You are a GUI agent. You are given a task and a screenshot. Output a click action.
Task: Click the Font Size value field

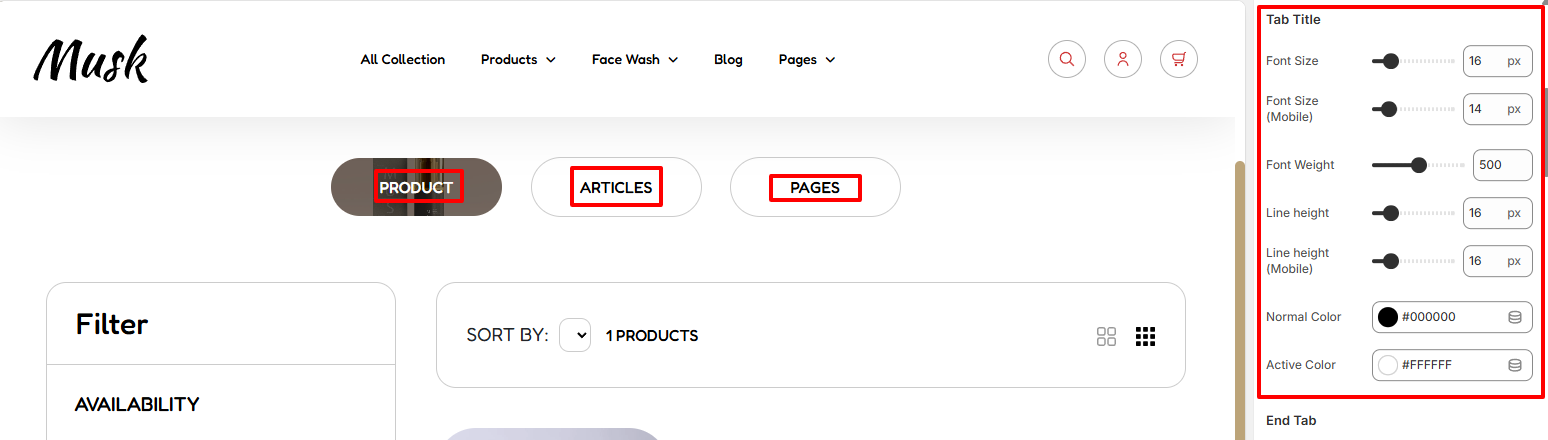coord(1497,61)
